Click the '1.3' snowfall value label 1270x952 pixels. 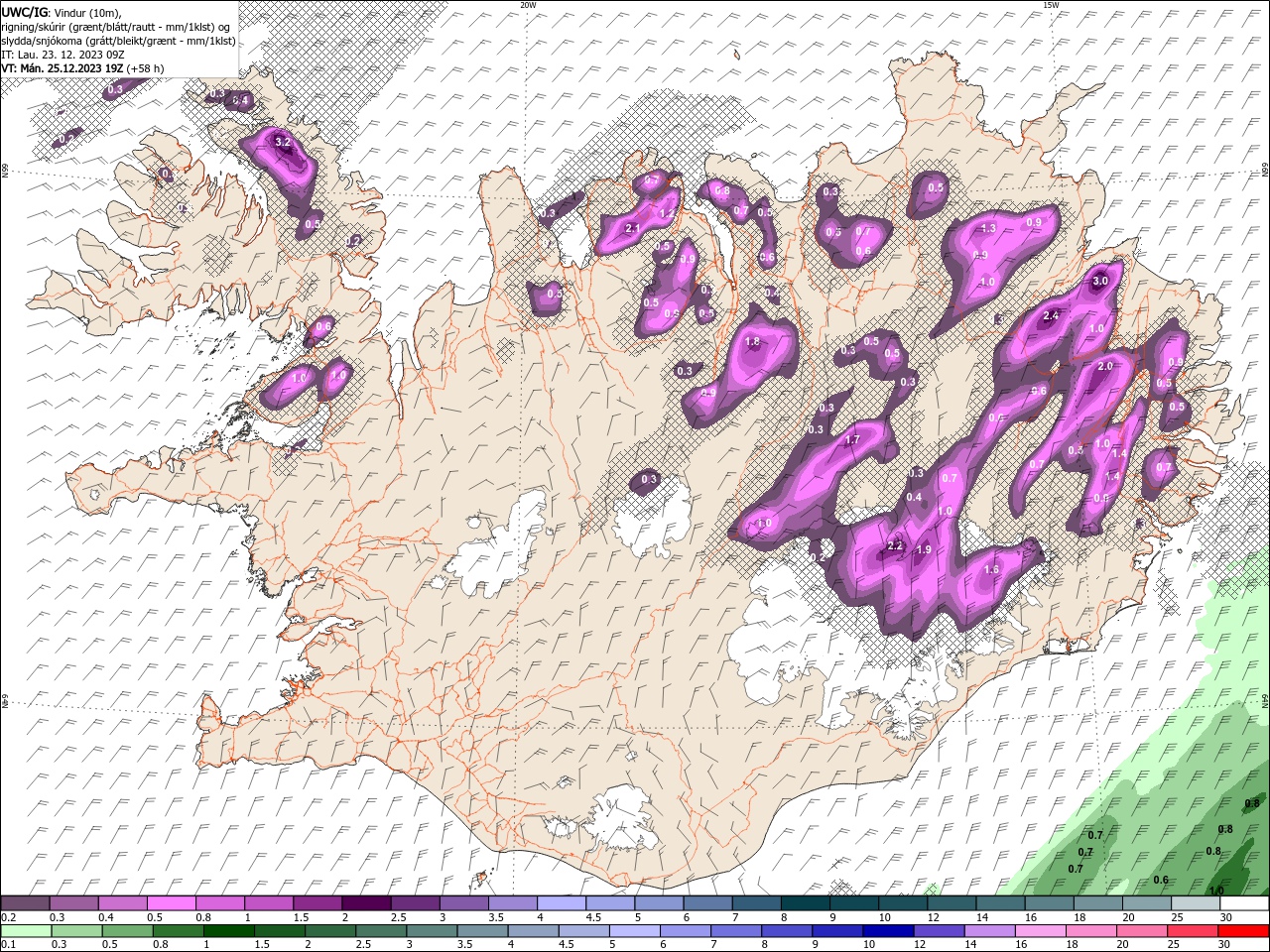(988, 228)
